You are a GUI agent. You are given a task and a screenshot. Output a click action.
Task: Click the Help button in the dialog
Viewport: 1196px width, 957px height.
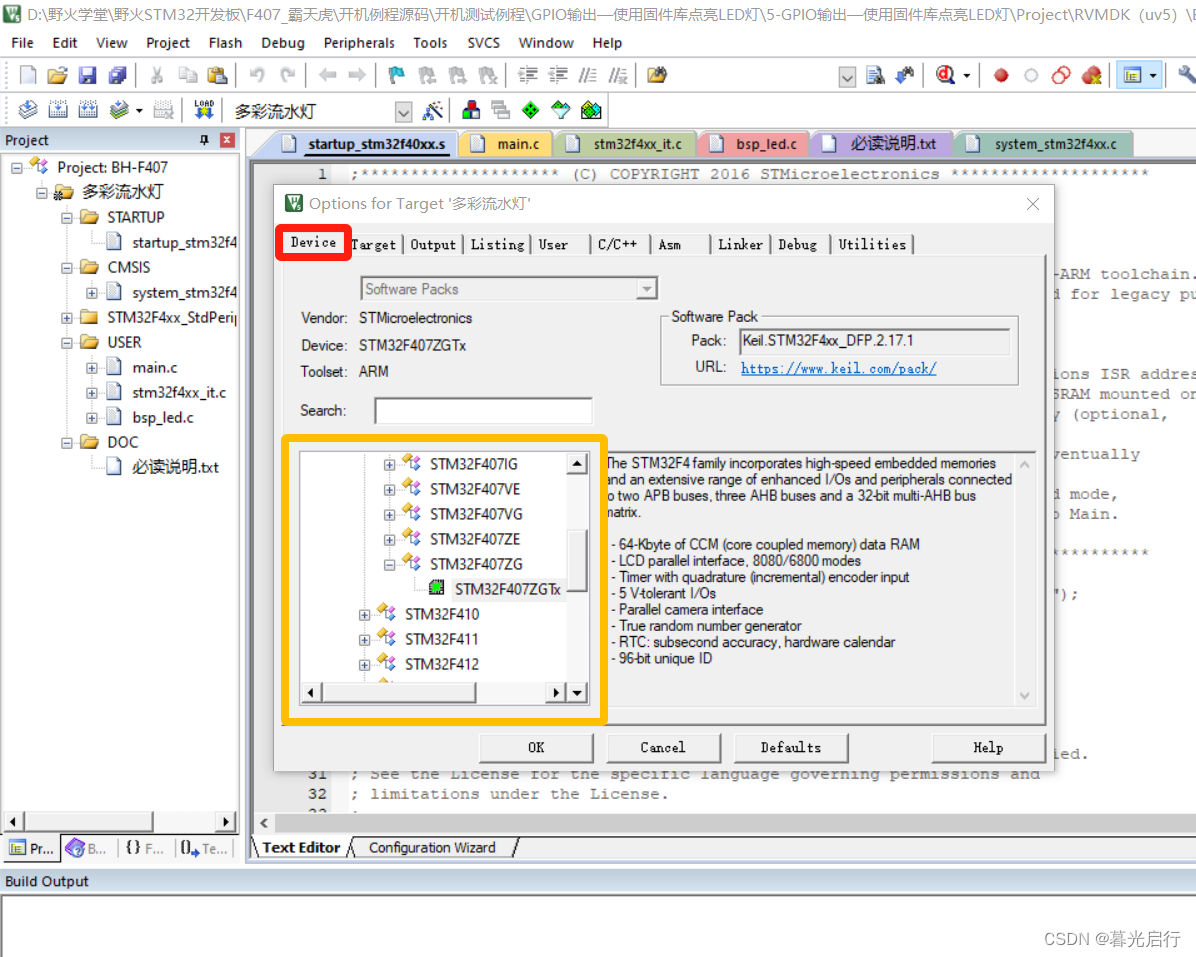pyautogui.click(x=988, y=747)
